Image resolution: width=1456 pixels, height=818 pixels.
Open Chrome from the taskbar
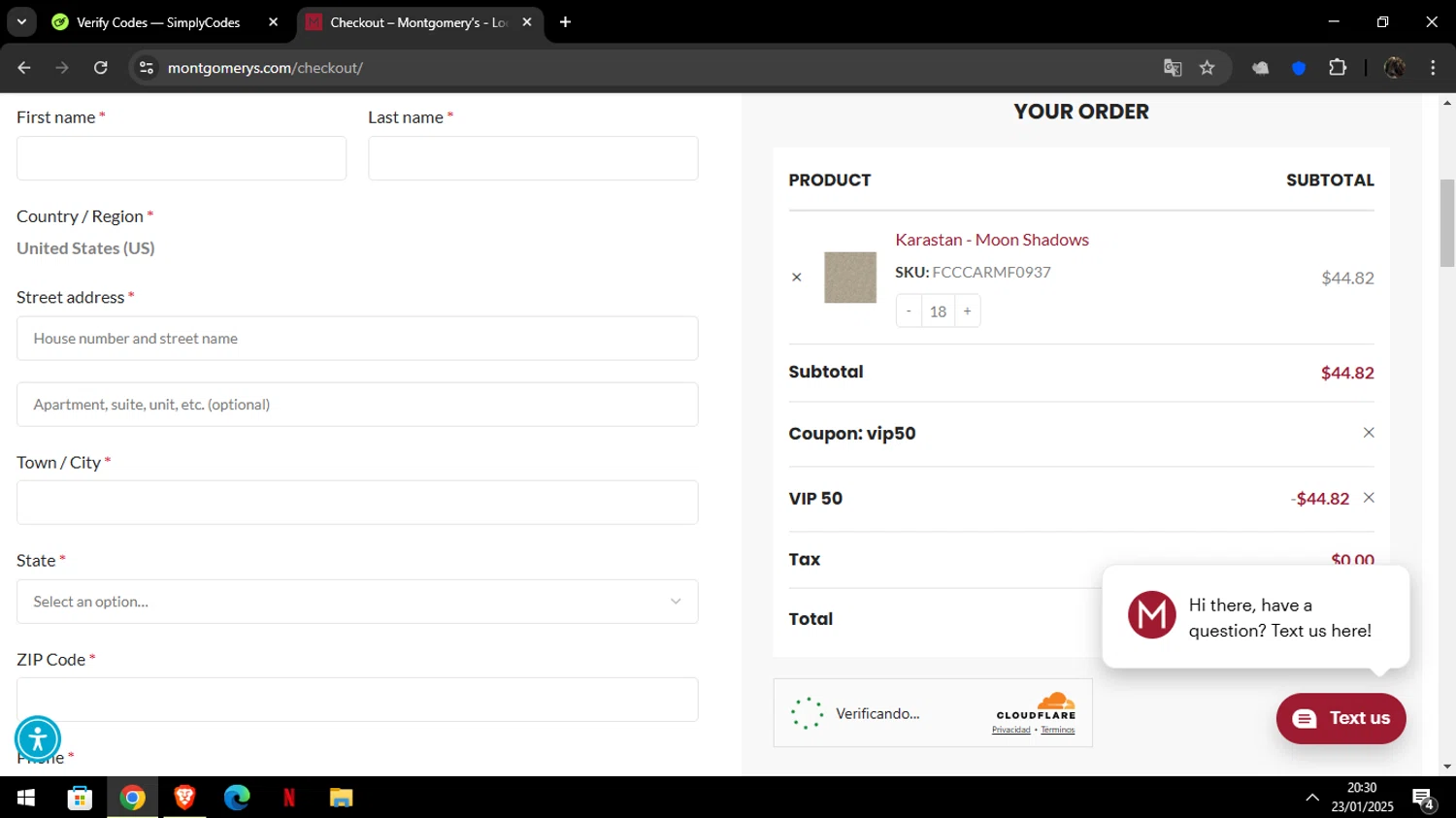(132, 798)
